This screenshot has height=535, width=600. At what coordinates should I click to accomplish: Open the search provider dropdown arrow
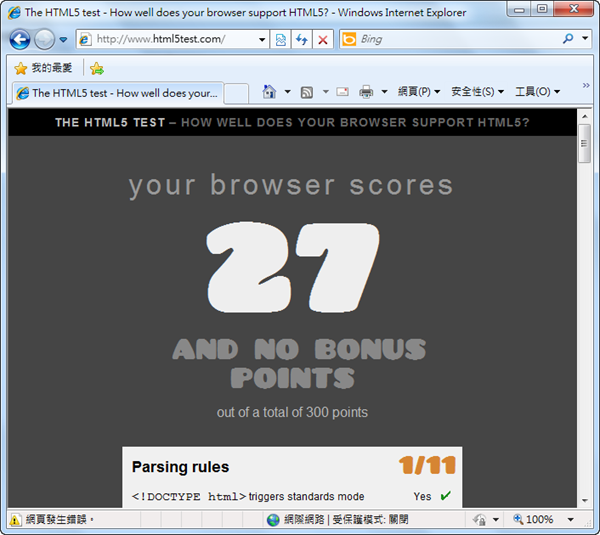point(585,39)
